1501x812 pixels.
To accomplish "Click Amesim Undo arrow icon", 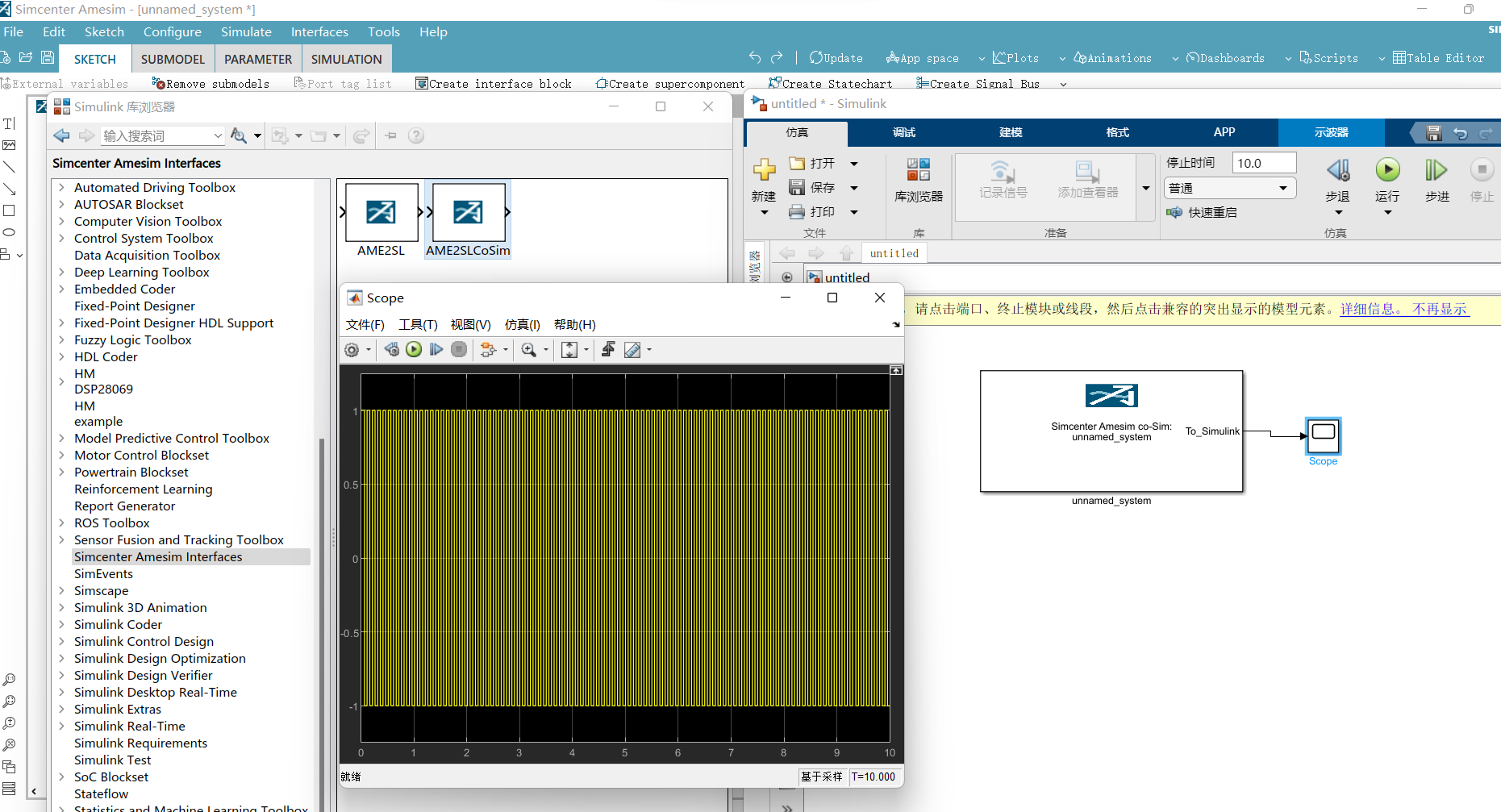I will pyautogui.click(x=755, y=57).
